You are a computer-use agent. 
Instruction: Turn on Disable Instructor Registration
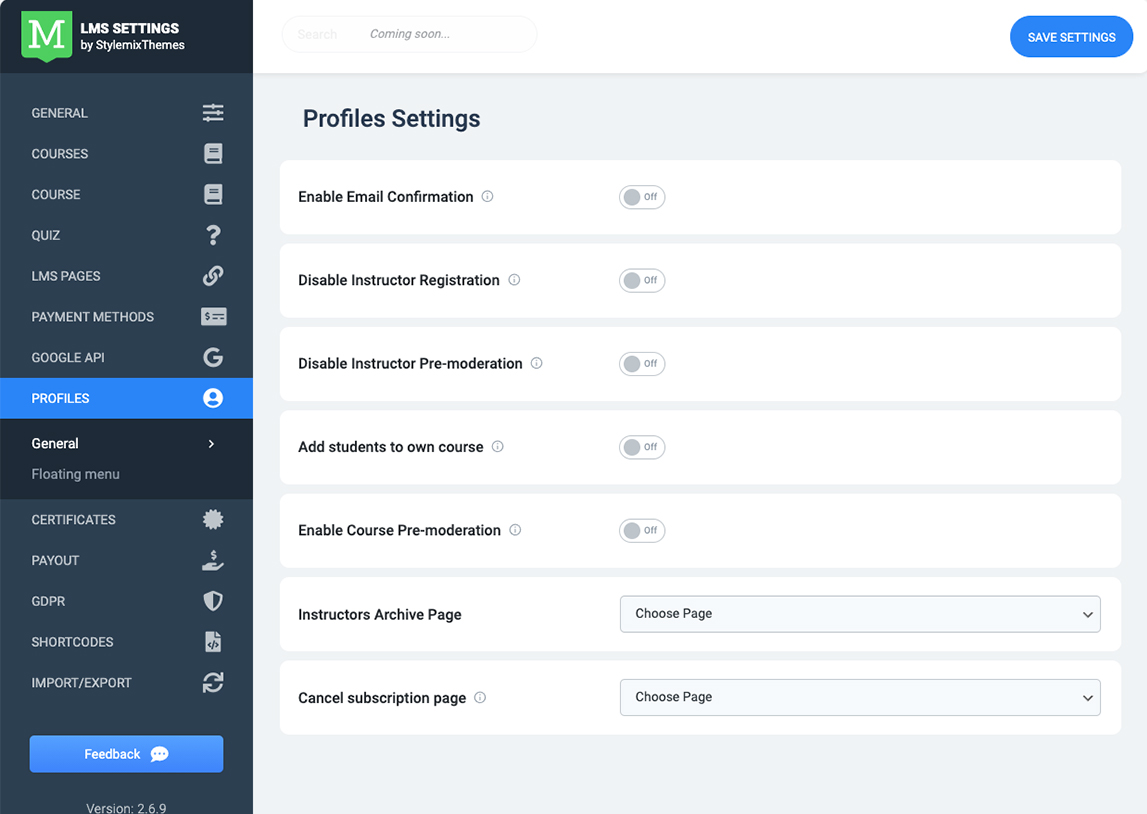click(642, 281)
